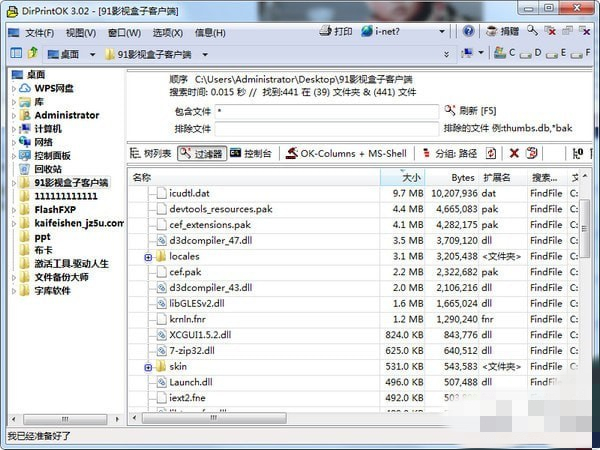
Task: Select devtools_resources.pak file row
Action: 221,209
